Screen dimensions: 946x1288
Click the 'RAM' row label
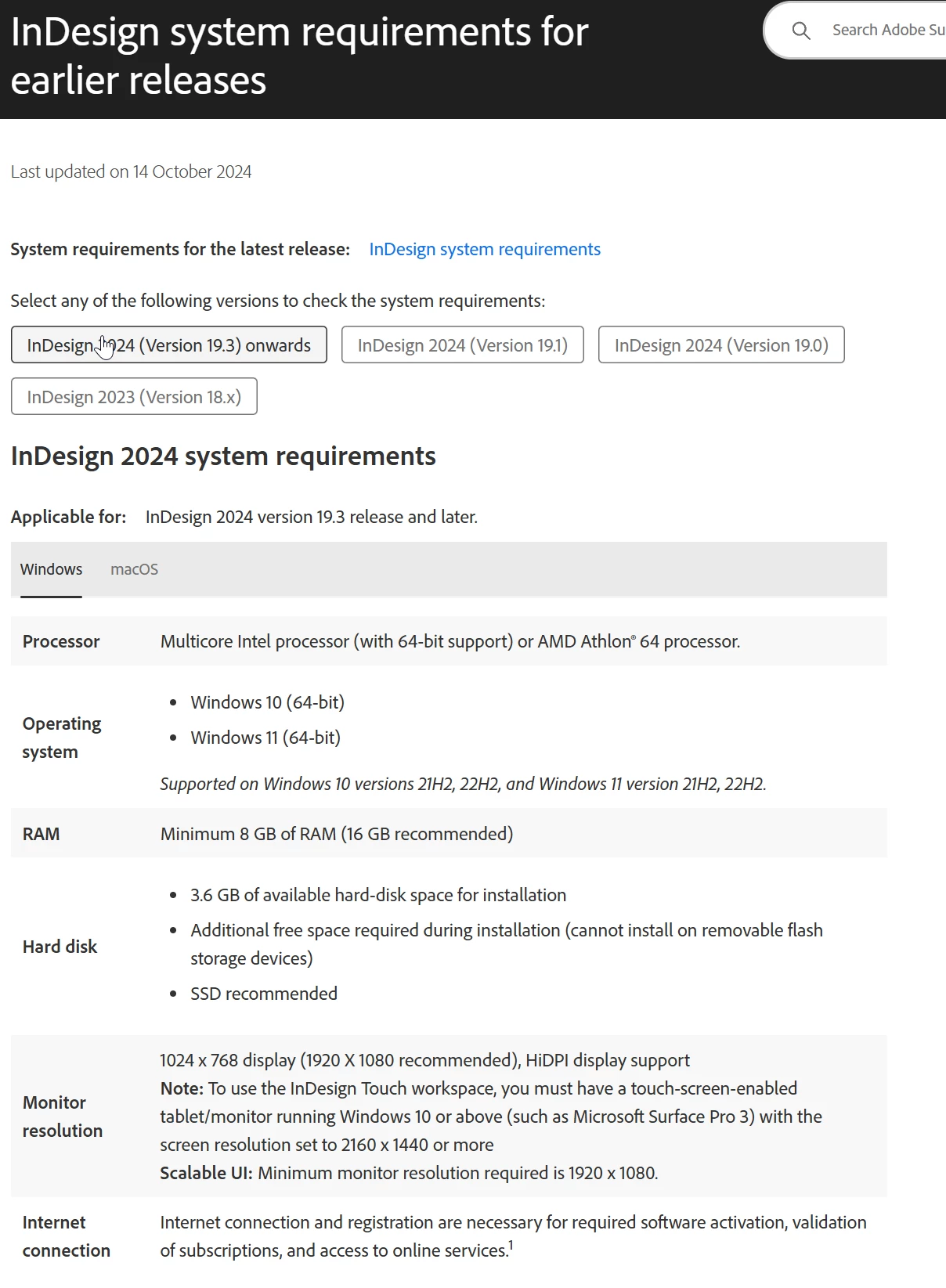(41, 834)
